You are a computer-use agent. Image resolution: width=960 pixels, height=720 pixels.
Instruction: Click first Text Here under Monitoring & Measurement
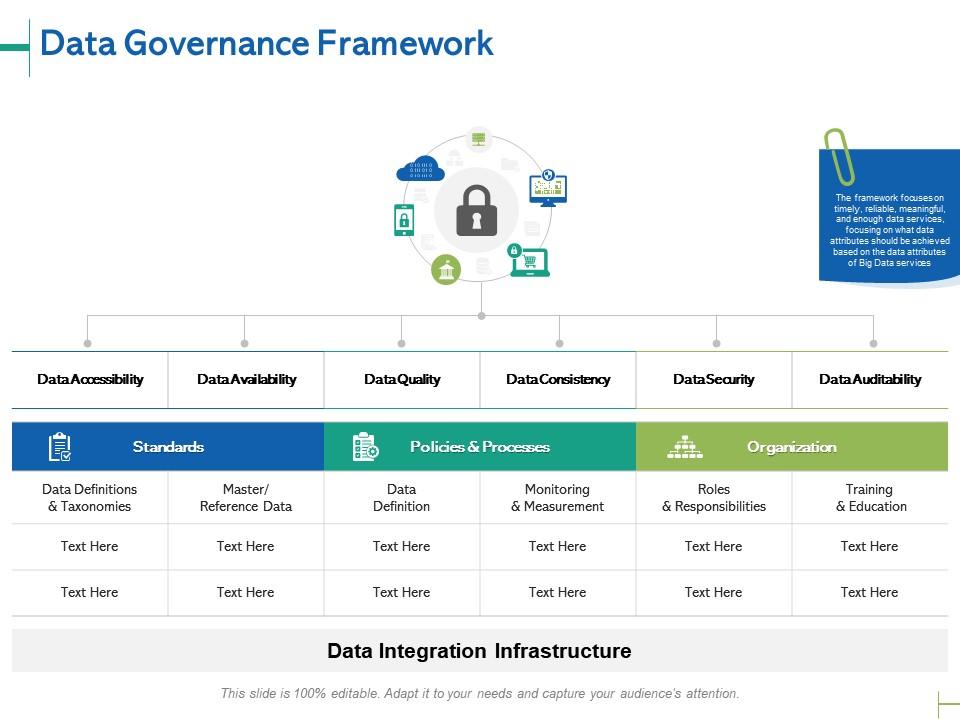point(558,546)
